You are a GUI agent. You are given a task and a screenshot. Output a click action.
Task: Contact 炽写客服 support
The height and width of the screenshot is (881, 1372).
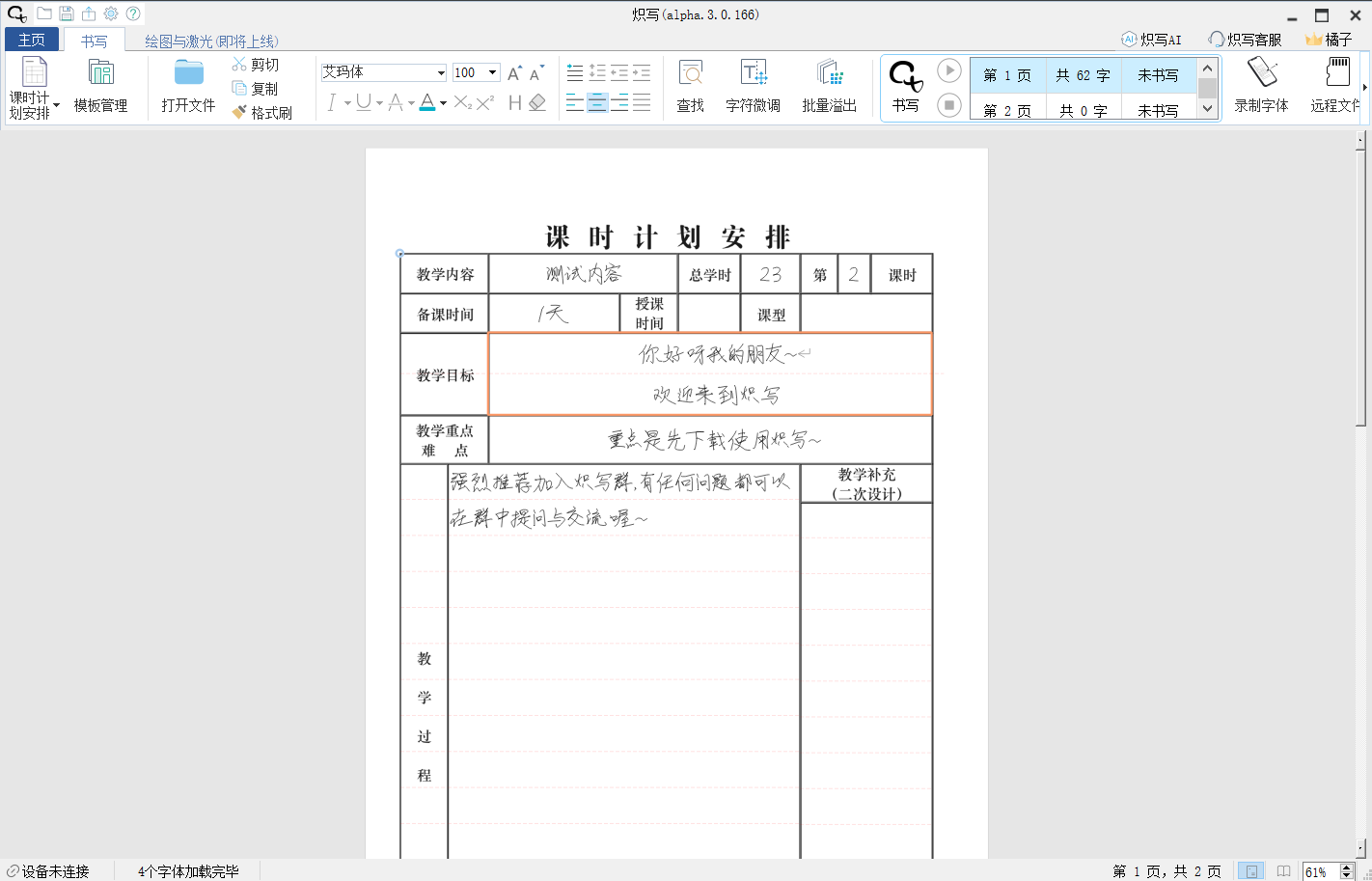click(x=1246, y=40)
